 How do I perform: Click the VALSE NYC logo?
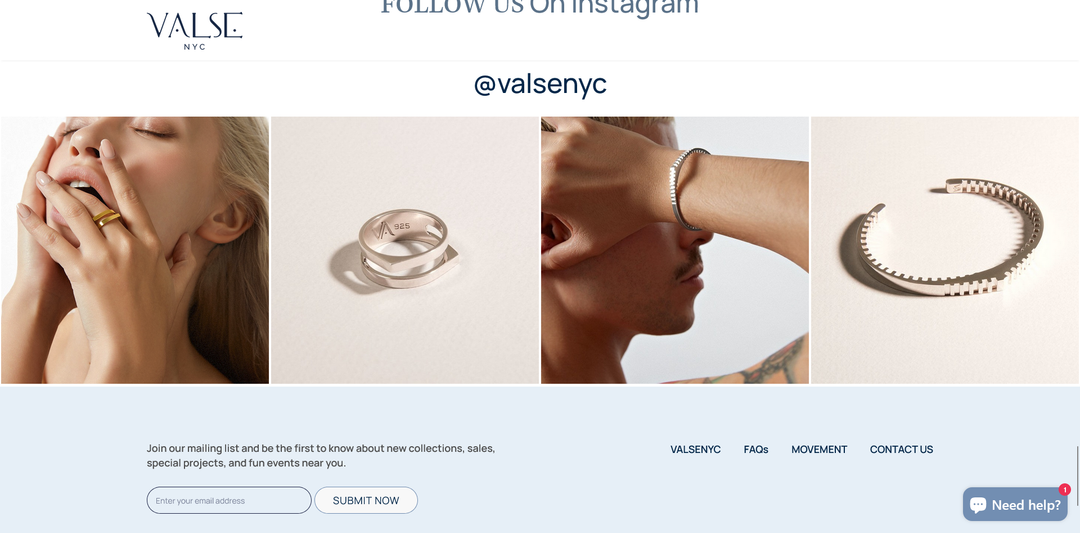194,31
